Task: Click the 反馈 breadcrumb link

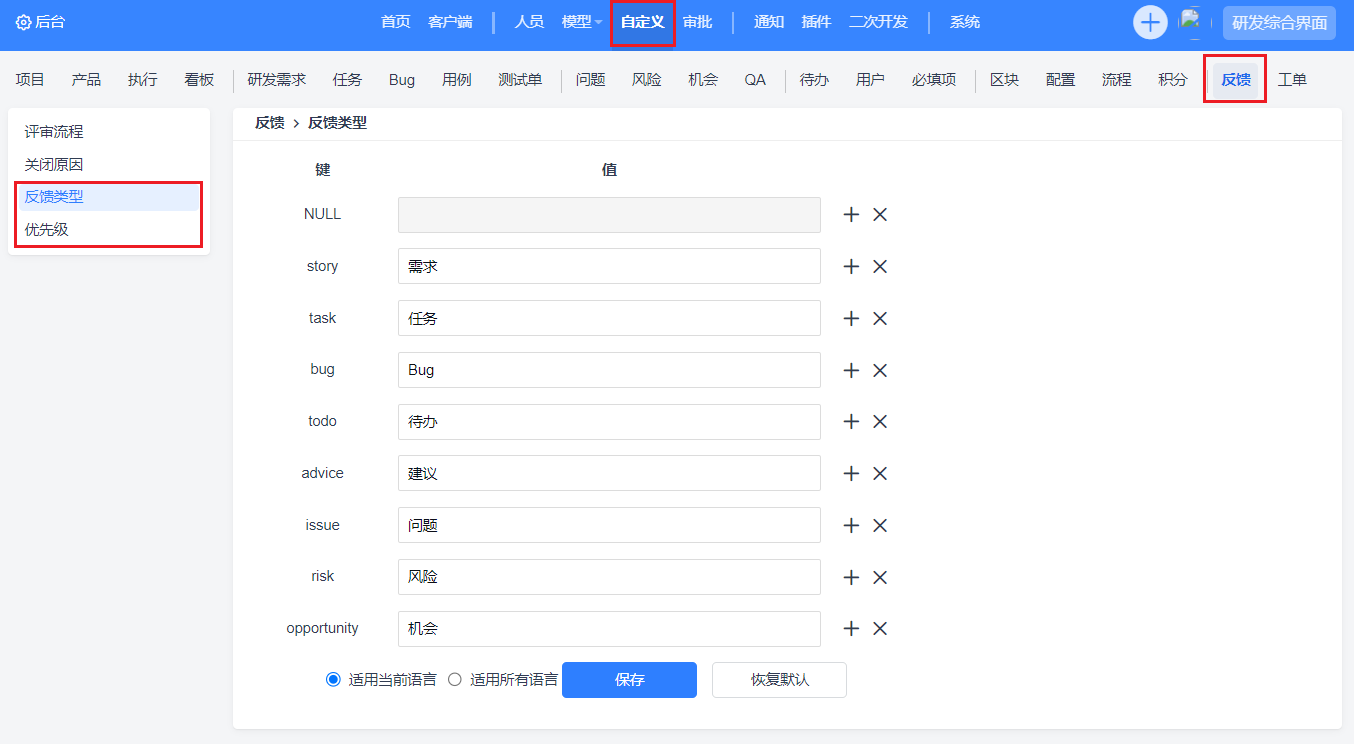Action: [x=269, y=123]
